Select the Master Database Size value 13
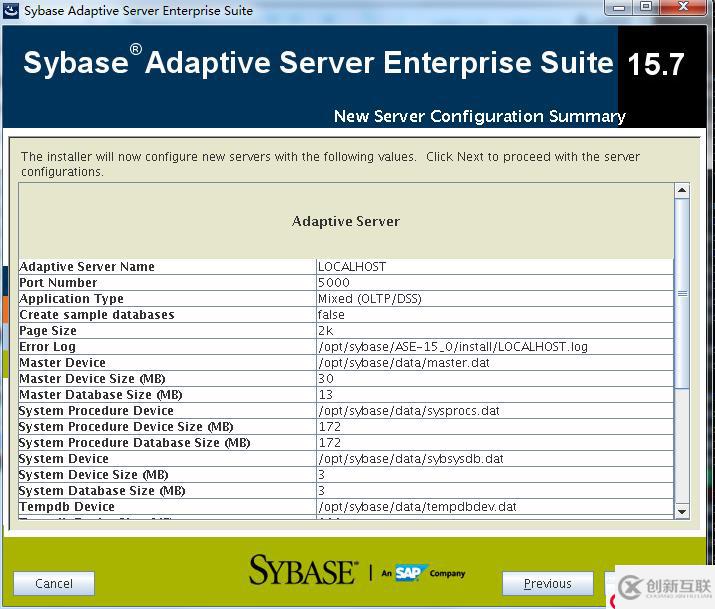The image size is (715, 609). pos(326,394)
